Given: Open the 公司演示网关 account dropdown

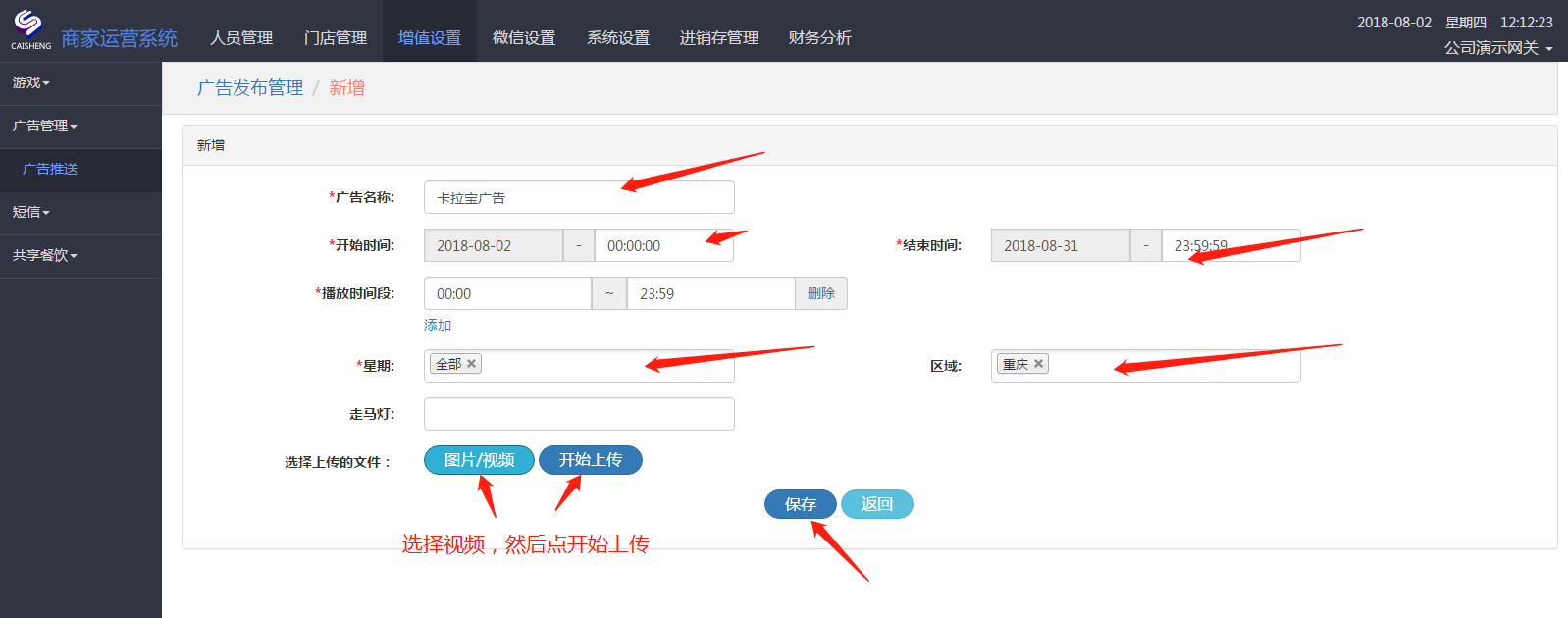Looking at the screenshot, I should pyautogui.click(x=1498, y=48).
